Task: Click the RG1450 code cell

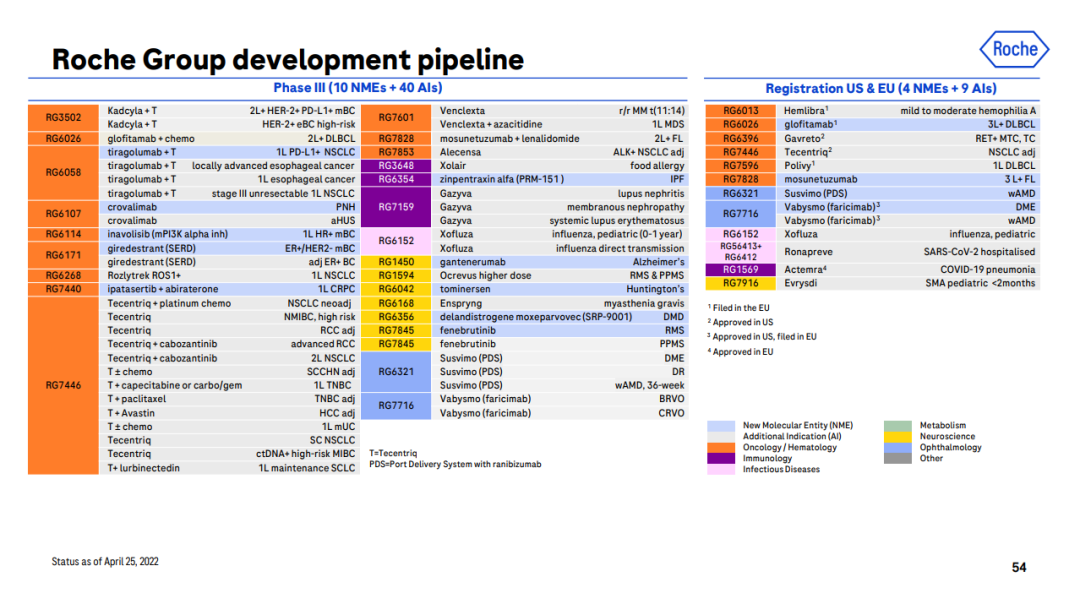Action: coord(396,262)
